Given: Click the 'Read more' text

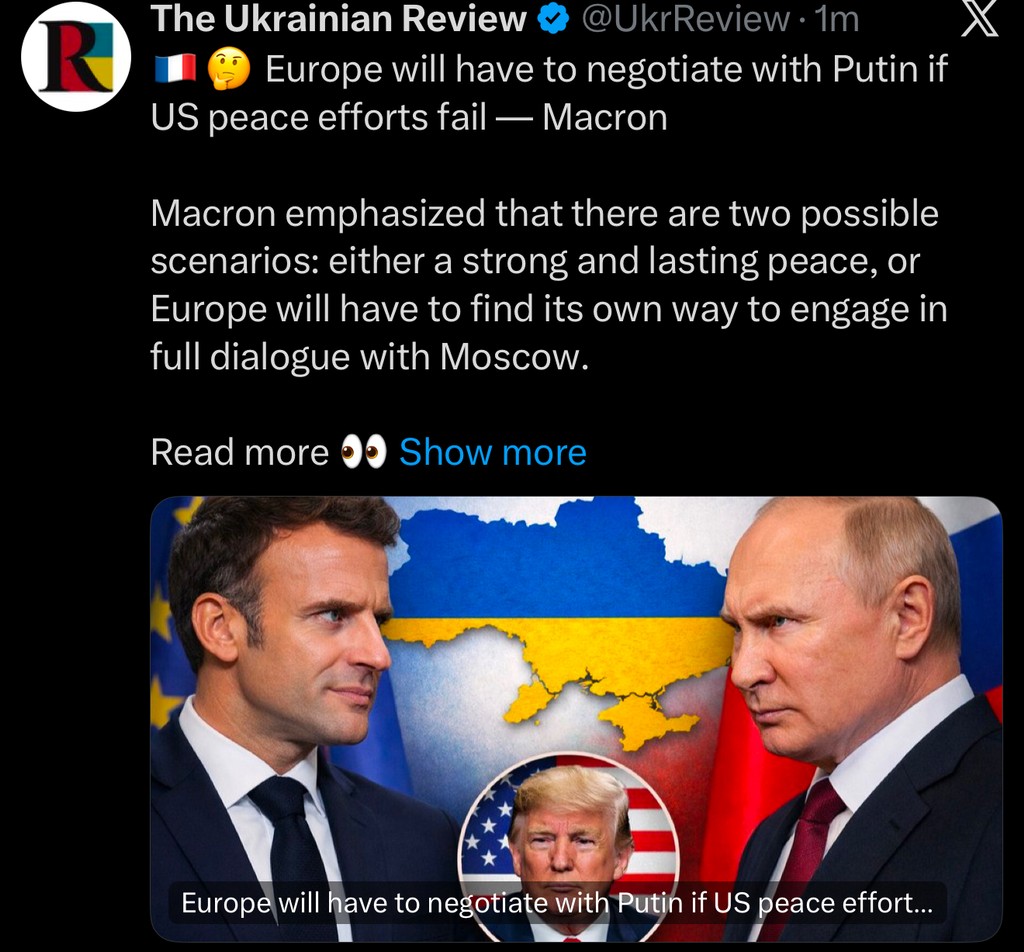Looking at the screenshot, I should pyautogui.click(x=240, y=452).
